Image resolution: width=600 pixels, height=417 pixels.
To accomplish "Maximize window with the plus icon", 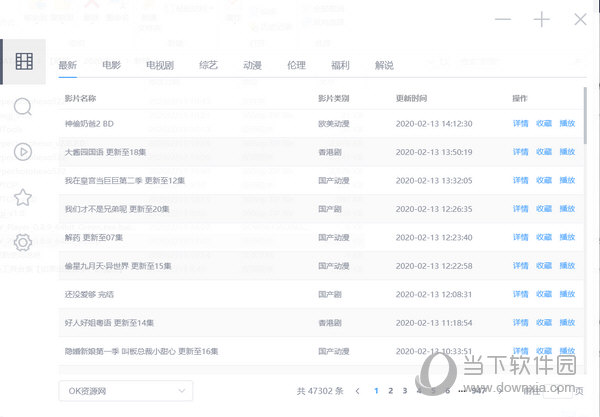I will (541, 19).
